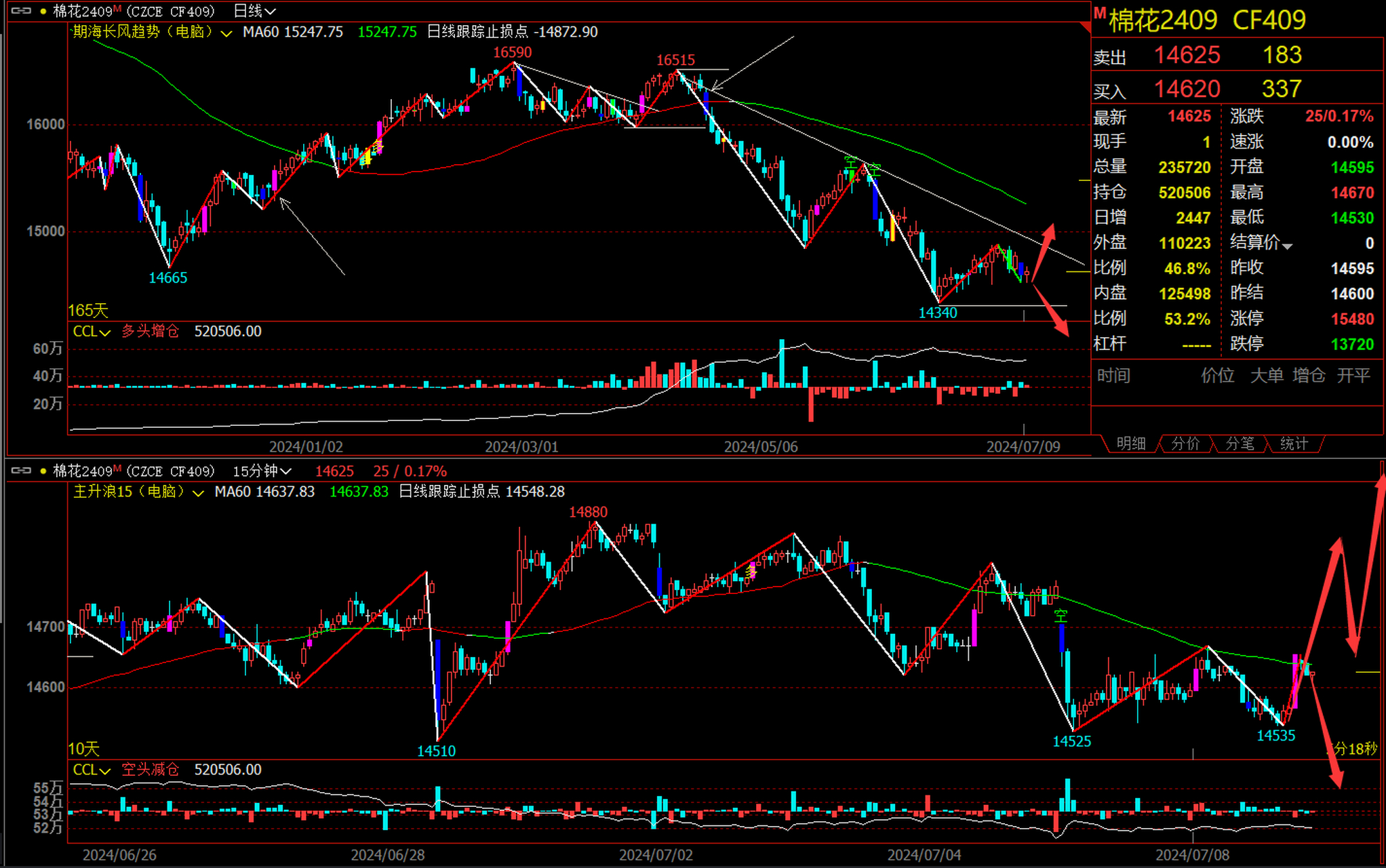1386x868 pixels.
Task: Click the 内盘 value 125498
Action: (x=1184, y=294)
